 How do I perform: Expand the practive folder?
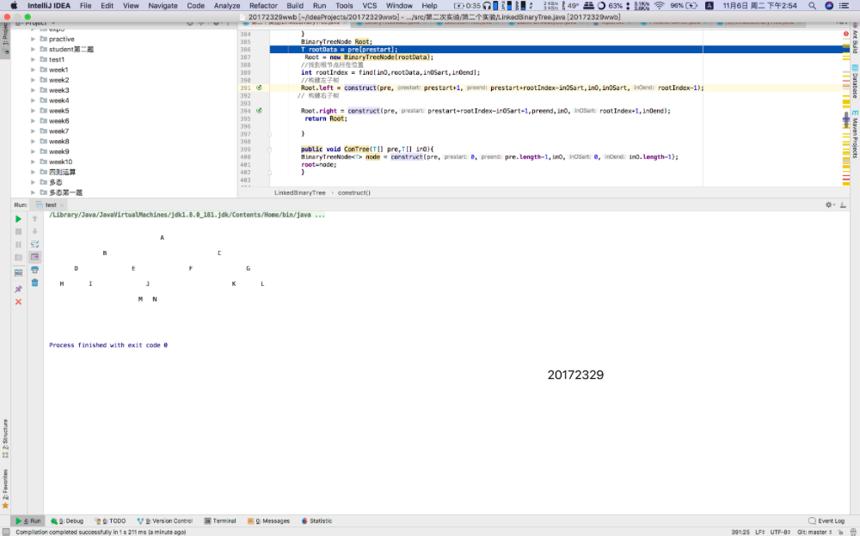click(33, 39)
